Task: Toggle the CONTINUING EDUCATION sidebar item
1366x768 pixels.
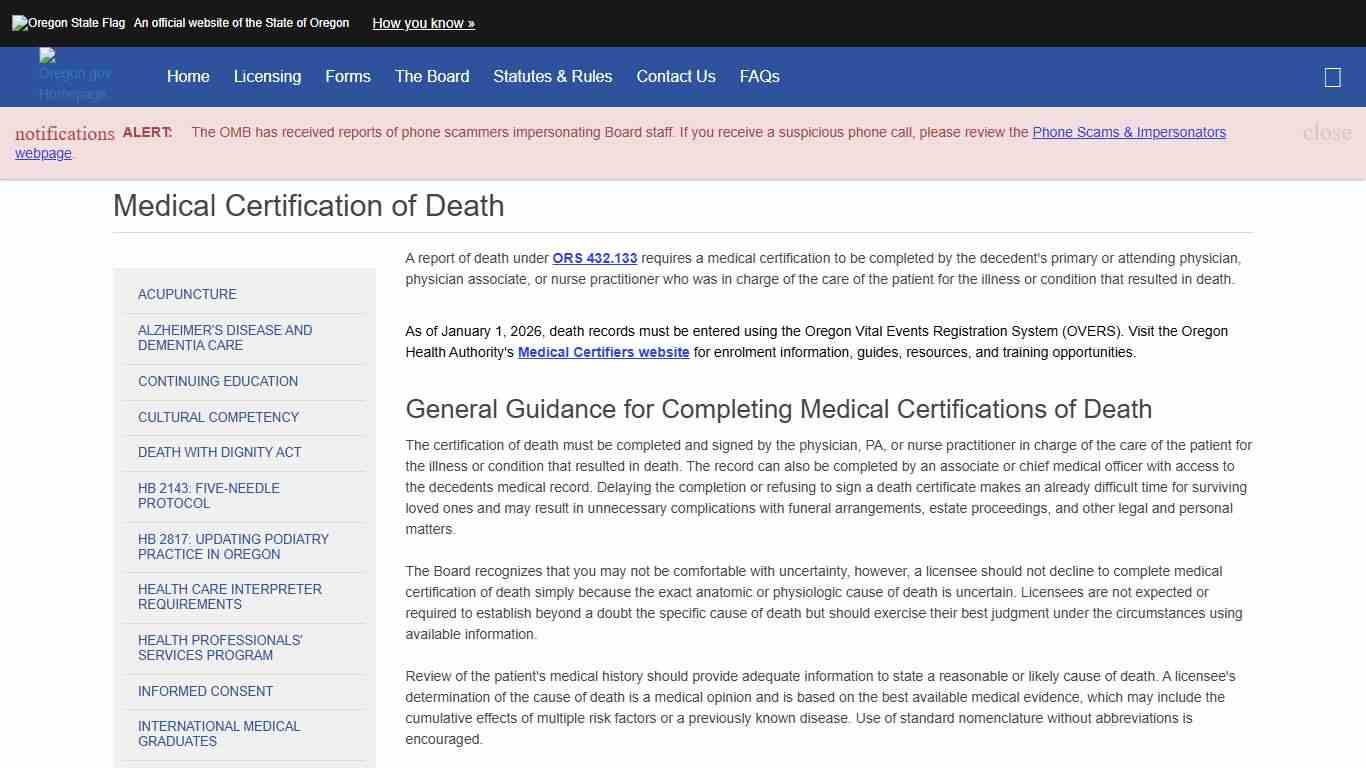Action: click(x=218, y=381)
